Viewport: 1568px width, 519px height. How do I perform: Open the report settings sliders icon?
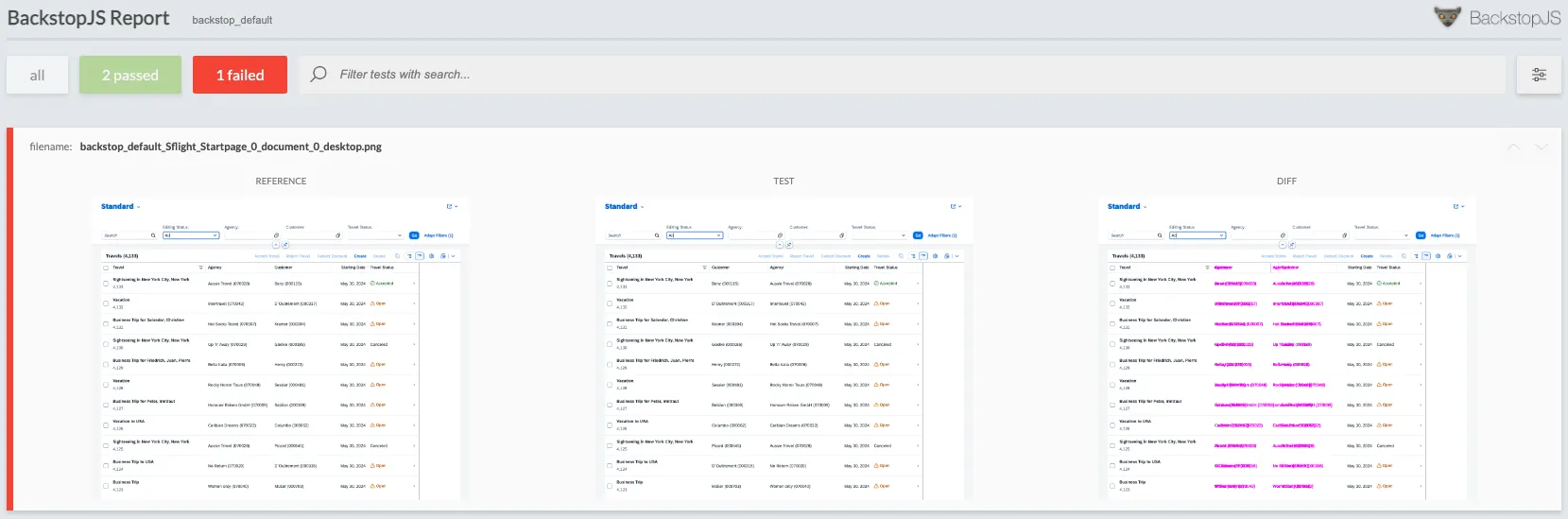[1539, 75]
